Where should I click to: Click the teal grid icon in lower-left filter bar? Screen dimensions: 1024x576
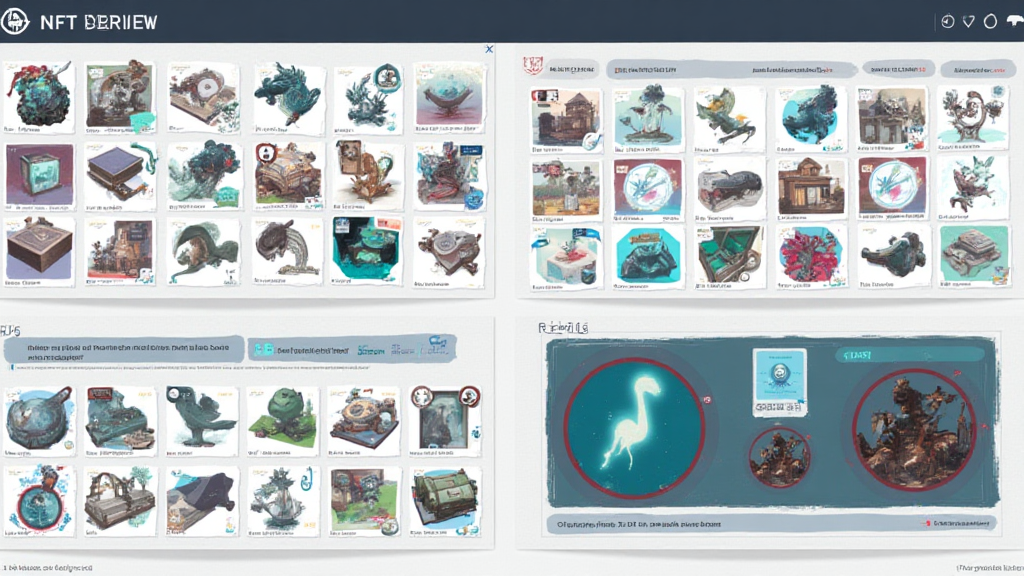point(264,350)
